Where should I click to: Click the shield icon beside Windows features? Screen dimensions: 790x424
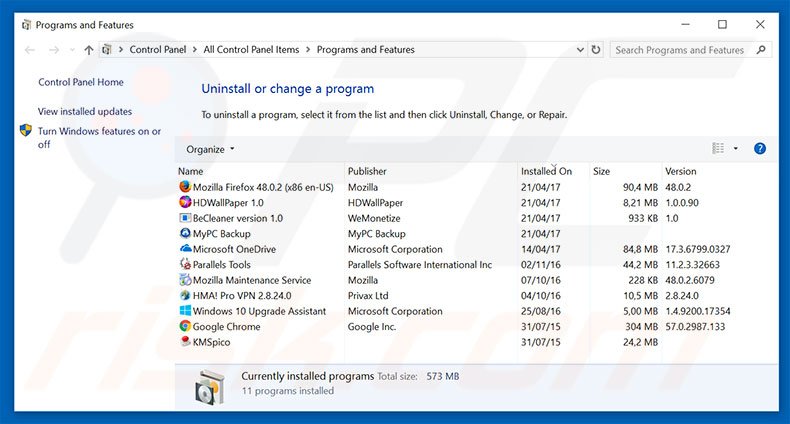tap(26, 131)
